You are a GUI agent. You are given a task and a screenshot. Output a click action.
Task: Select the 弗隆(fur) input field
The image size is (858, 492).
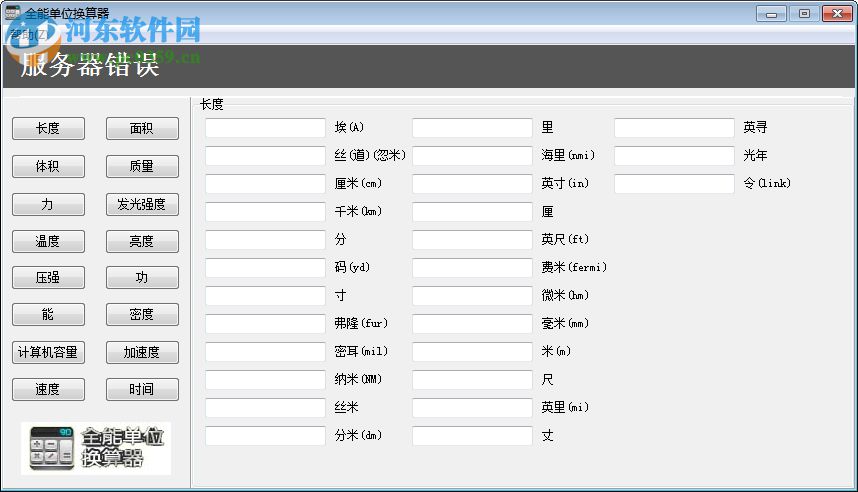[265, 323]
